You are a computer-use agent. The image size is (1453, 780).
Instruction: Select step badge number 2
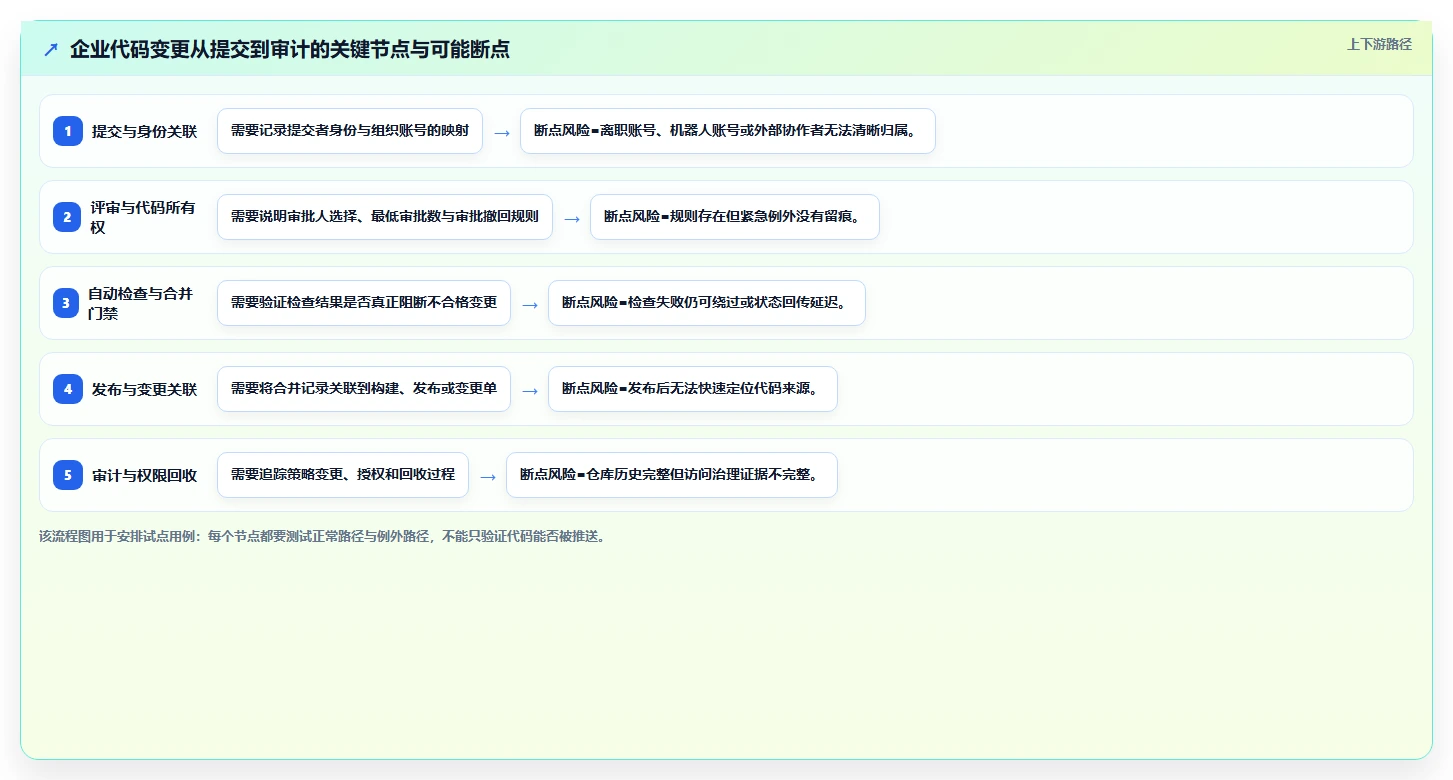(68, 217)
